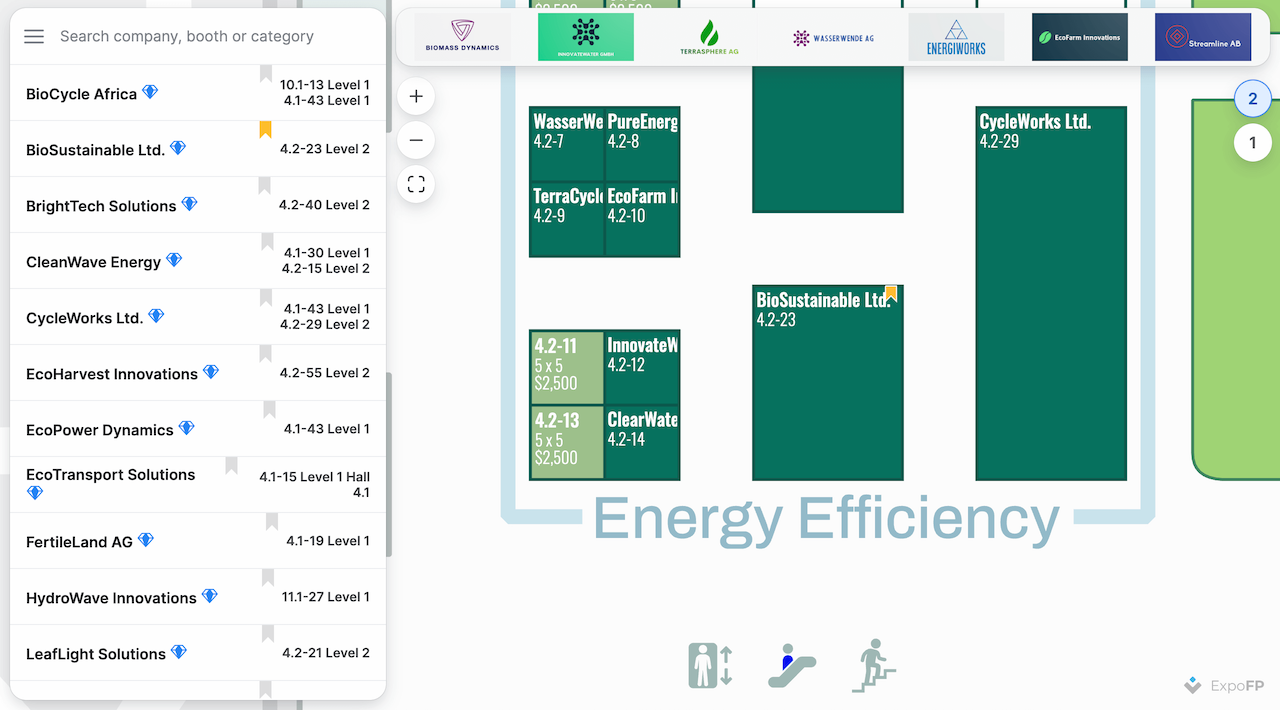Bookmark BioCycle Africa exhibitor
The image size is (1280, 710).
[x=265, y=74]
